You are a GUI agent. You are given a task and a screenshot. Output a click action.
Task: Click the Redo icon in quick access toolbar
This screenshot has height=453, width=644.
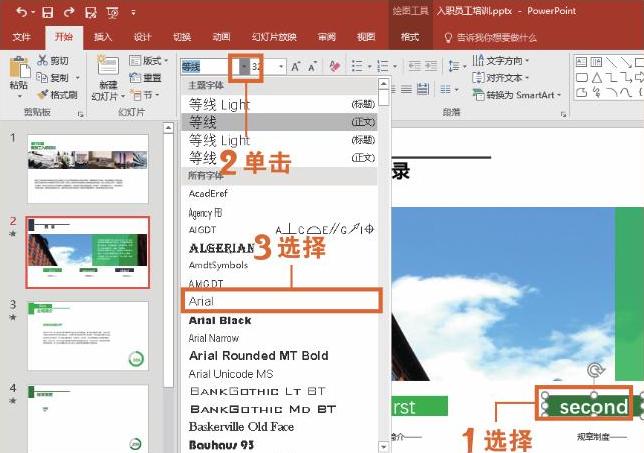click(69, 12)
